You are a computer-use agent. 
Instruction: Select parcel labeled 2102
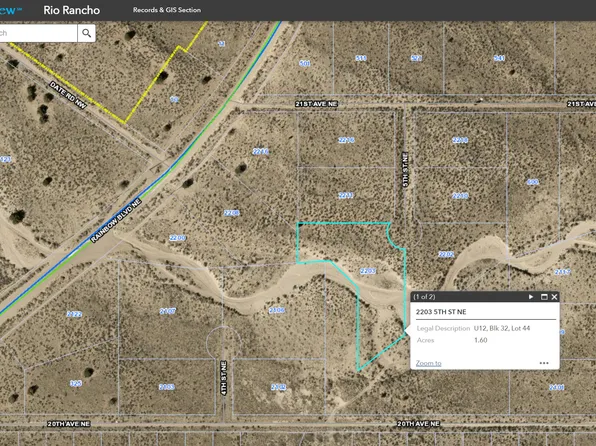(278, 387)
